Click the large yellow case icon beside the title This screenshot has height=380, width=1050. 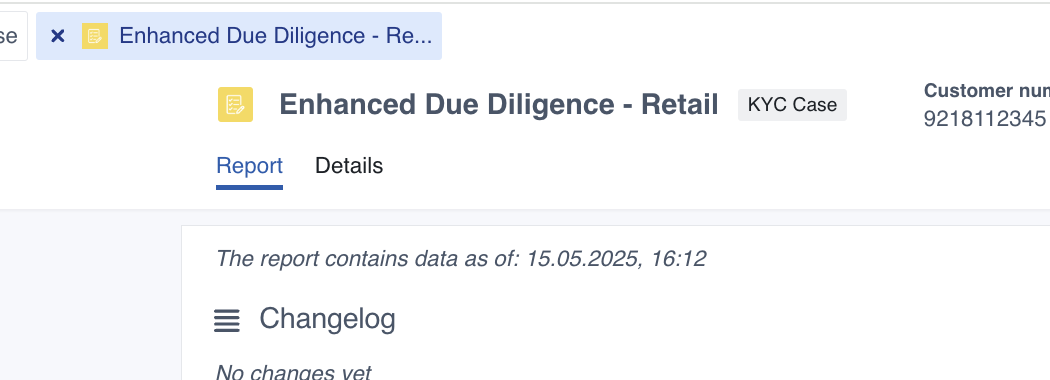click(x=235, y=105)
